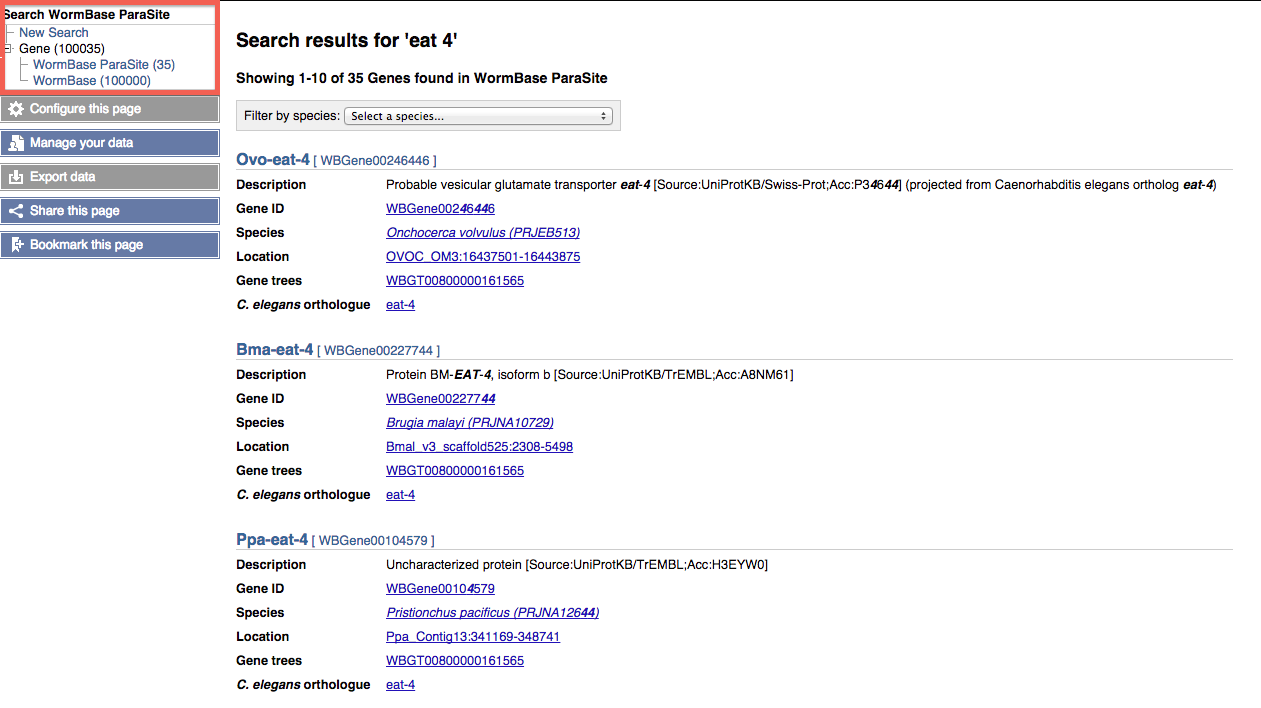Click the gear icon beside Configure this page
This screenshot has height=708, width=1261.
16,109
